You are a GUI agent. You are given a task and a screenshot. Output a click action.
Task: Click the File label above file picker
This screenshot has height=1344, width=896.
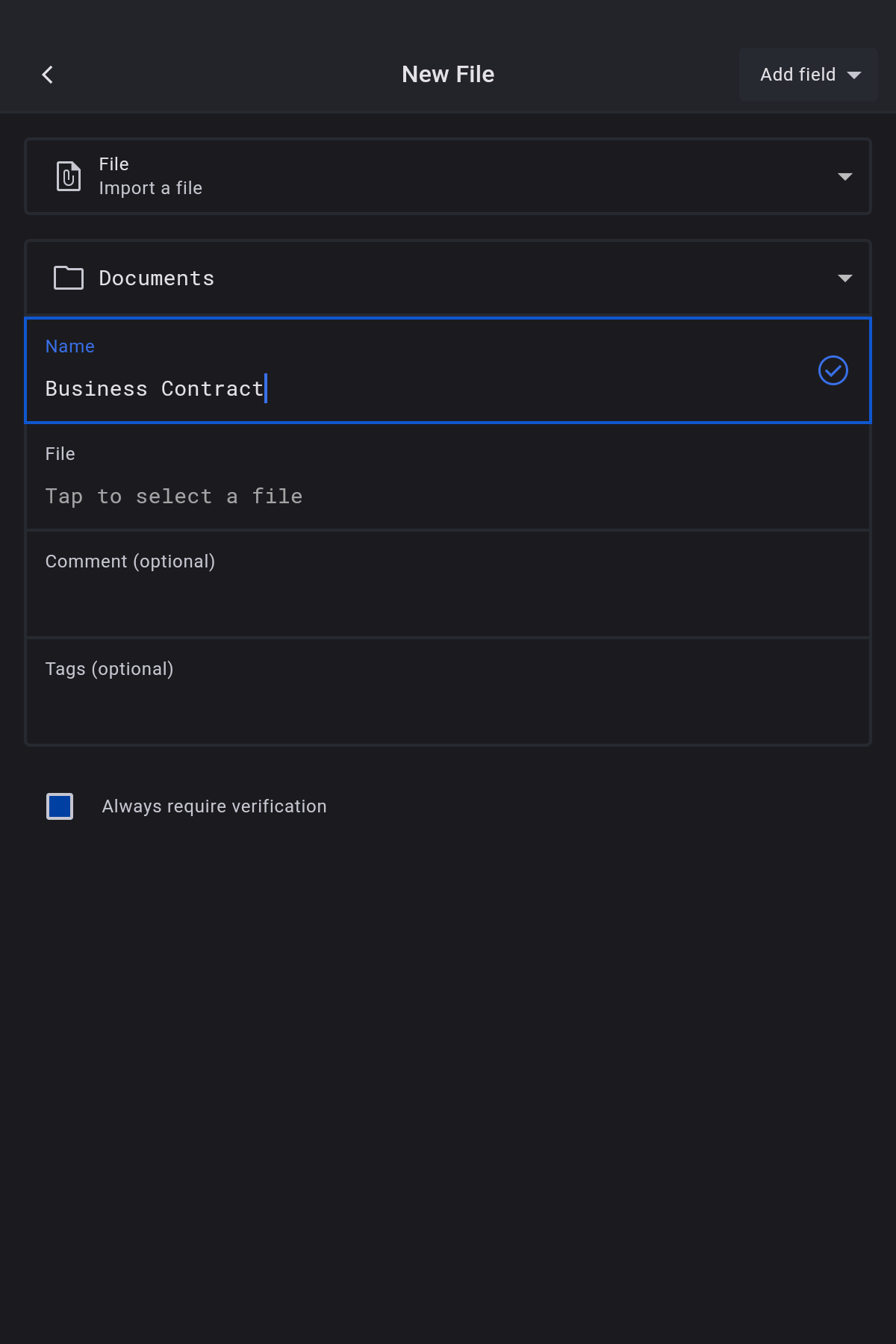60,454
